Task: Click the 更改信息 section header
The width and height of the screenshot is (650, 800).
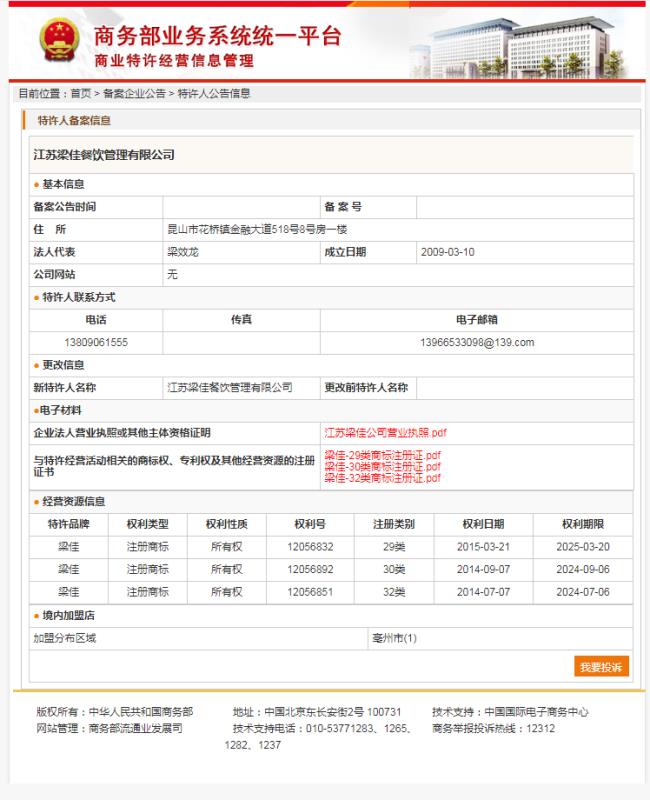Action: coord(63,365)
